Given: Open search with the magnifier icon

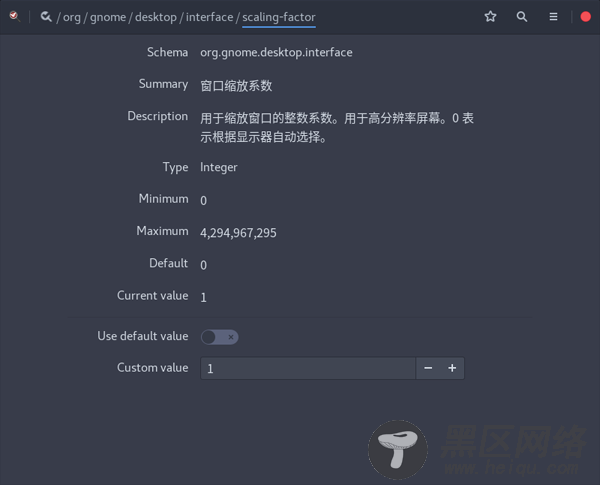Looking at the screenshot, I should pyautogui.click(x=522, y=16).
